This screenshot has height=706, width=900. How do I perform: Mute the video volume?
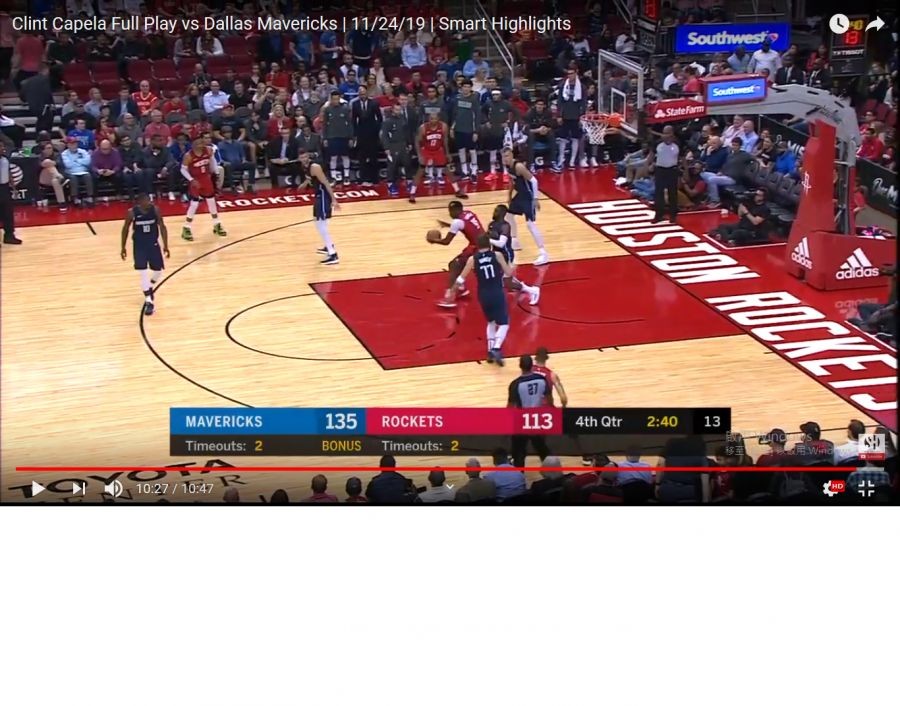tap(114, 488)
